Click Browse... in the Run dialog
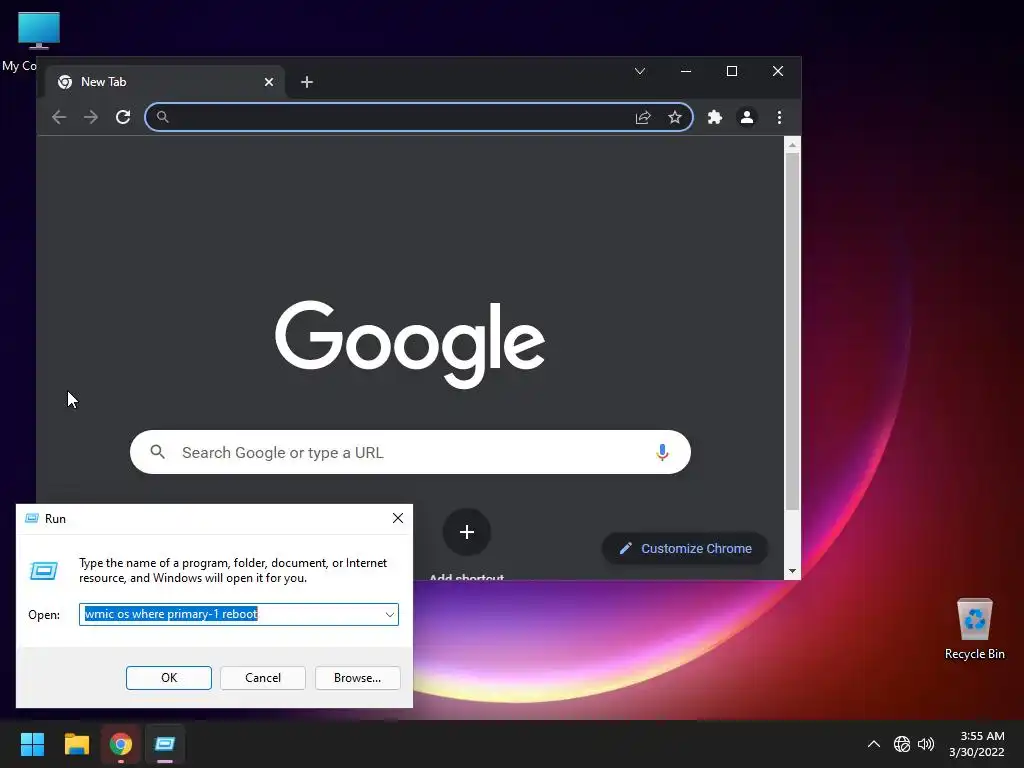Screen dimensions: 1024x768 coord(357,678)
